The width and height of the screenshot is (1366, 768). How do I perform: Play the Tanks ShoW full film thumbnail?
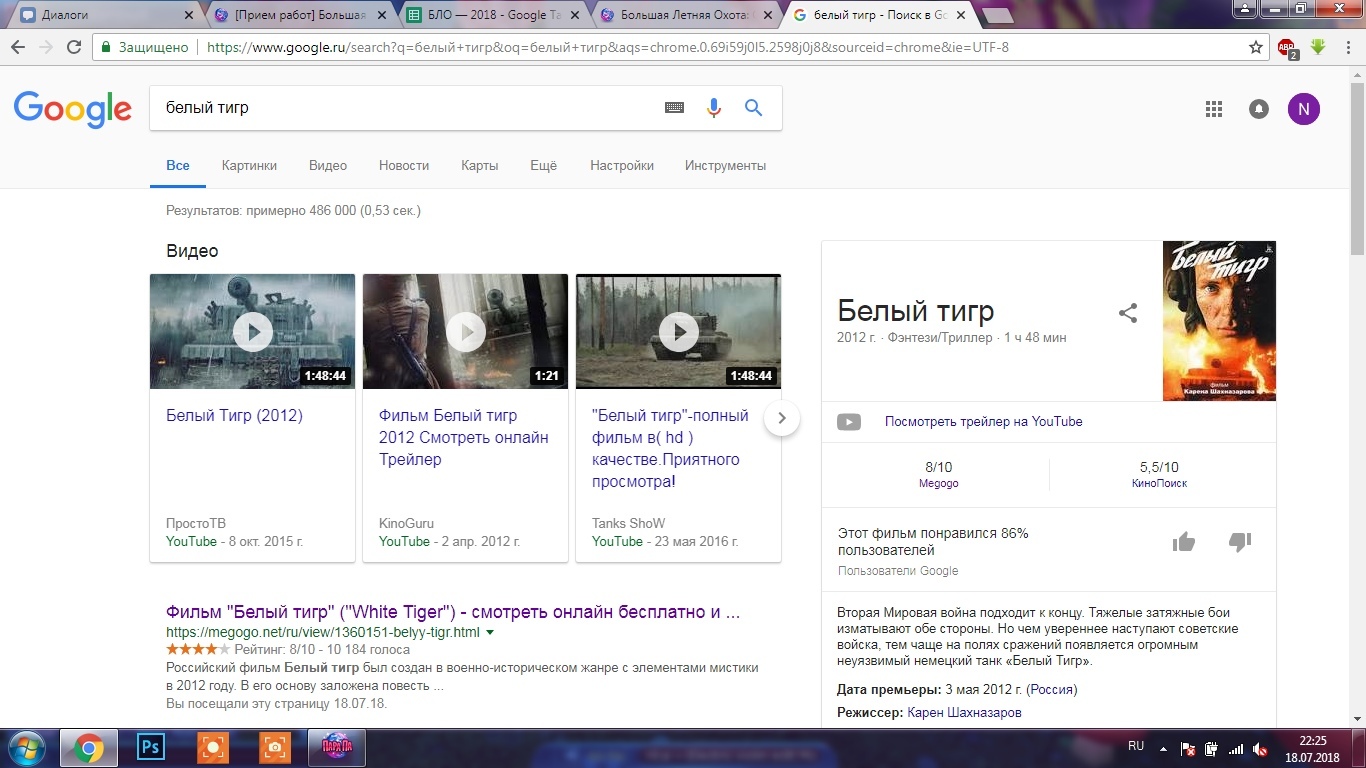pyautogui.click(x=678, y=331)
